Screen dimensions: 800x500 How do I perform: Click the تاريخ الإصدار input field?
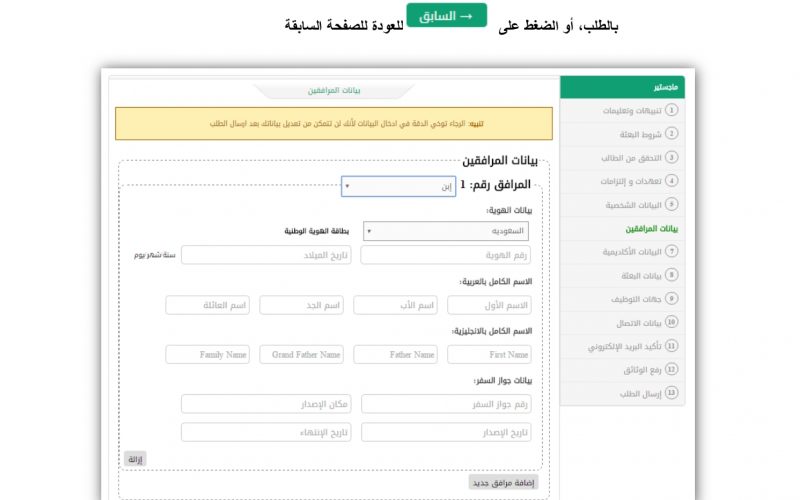point(446,433)
